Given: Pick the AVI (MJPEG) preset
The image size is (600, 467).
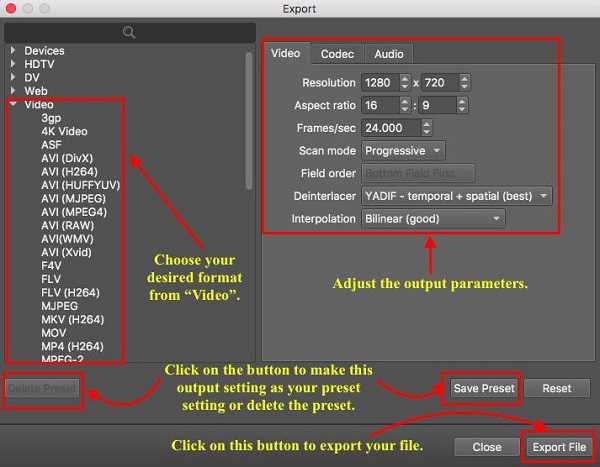Looking at the screenshot, I should [73, 198].
